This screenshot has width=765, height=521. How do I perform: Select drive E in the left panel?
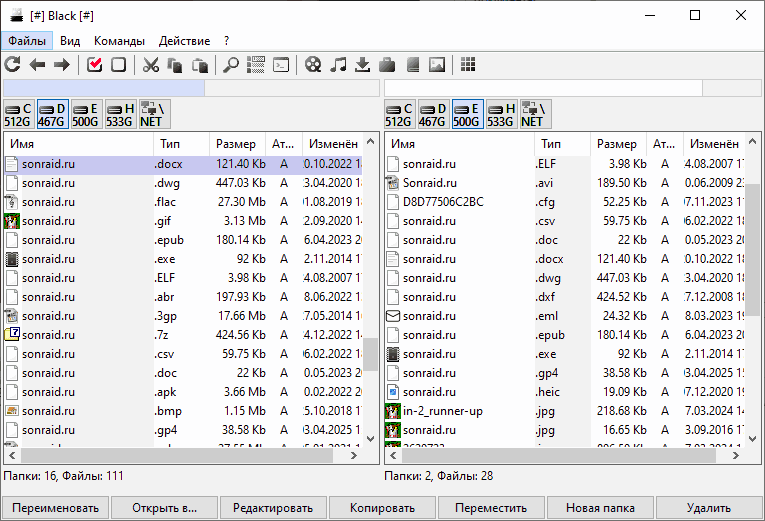[86, 115]
